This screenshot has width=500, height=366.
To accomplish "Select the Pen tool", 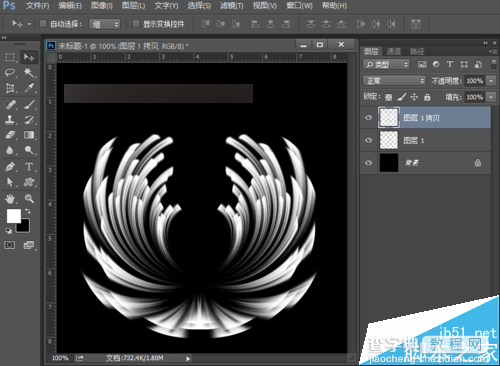I will [x=10, y=166].
